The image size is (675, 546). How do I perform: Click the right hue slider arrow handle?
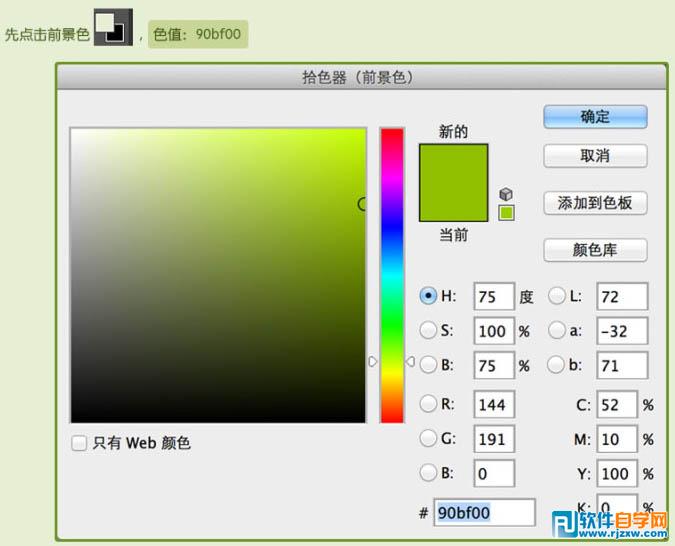tap(410, 361)
